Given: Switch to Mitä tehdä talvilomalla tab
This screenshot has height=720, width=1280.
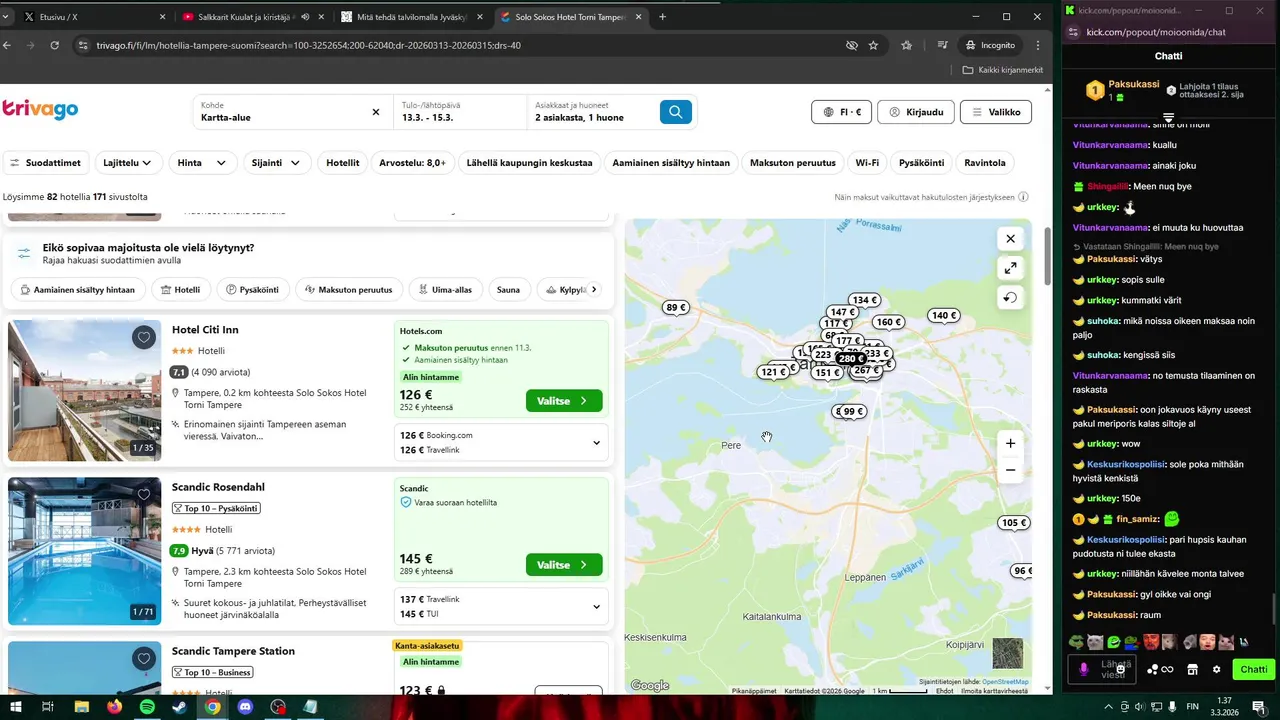Looking at the screenshot, I should (410, 17).
